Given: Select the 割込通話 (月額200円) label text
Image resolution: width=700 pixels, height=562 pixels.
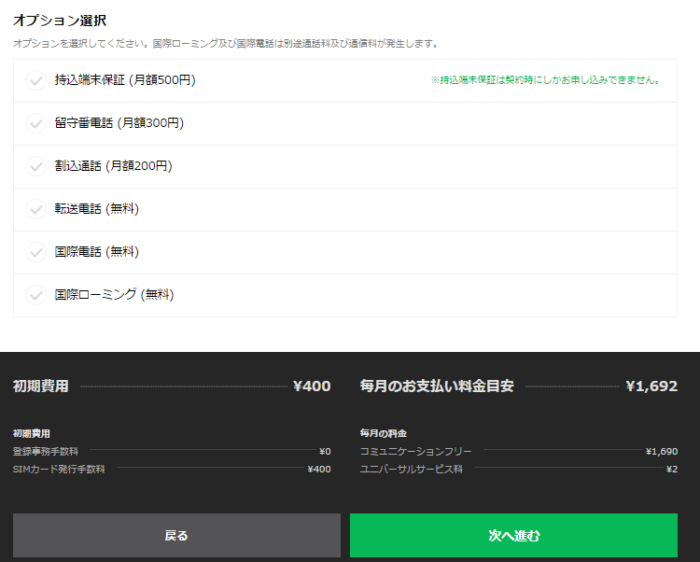Looking at the screenshot, I should click(x=113, y=166).
